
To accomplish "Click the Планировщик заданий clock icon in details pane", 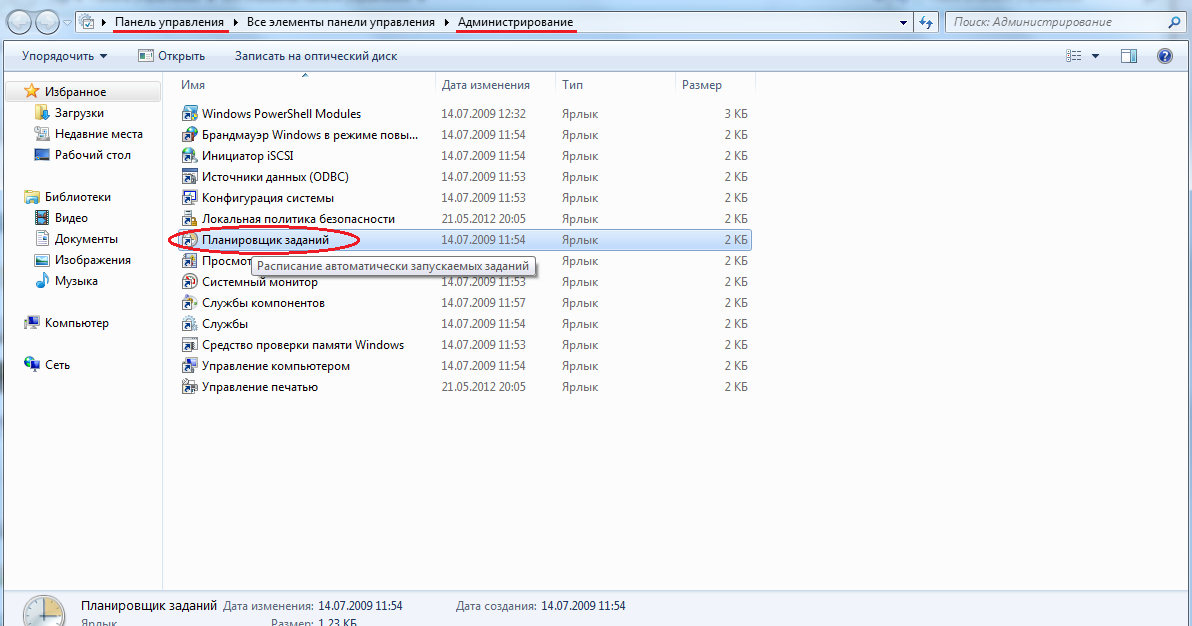I will pyautogui.click(x=43, y=611).
